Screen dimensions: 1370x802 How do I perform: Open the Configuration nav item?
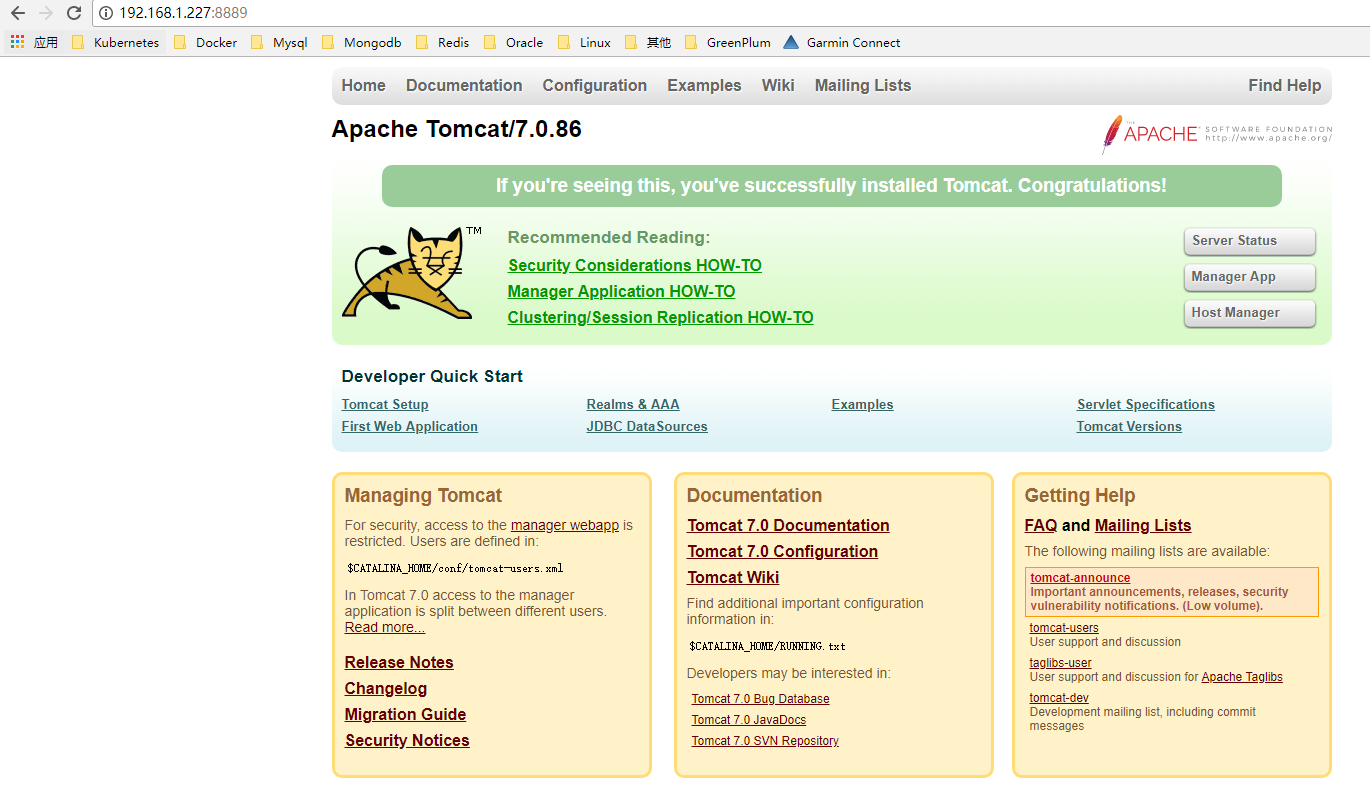coord(595,86)
